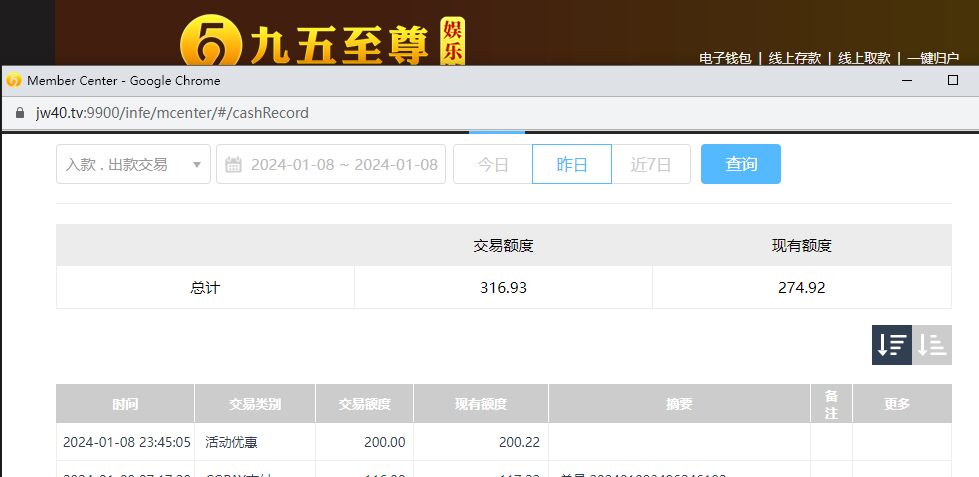The image size is (979, 477).
Task: Click the total value 316.93
Action: [x=503, y=288]
